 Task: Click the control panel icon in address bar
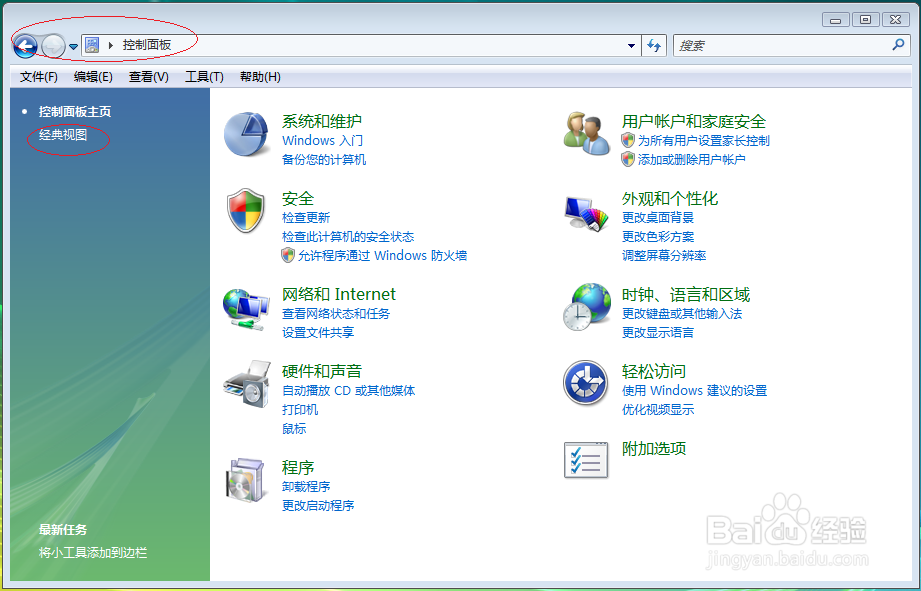(x=92, y=45)
